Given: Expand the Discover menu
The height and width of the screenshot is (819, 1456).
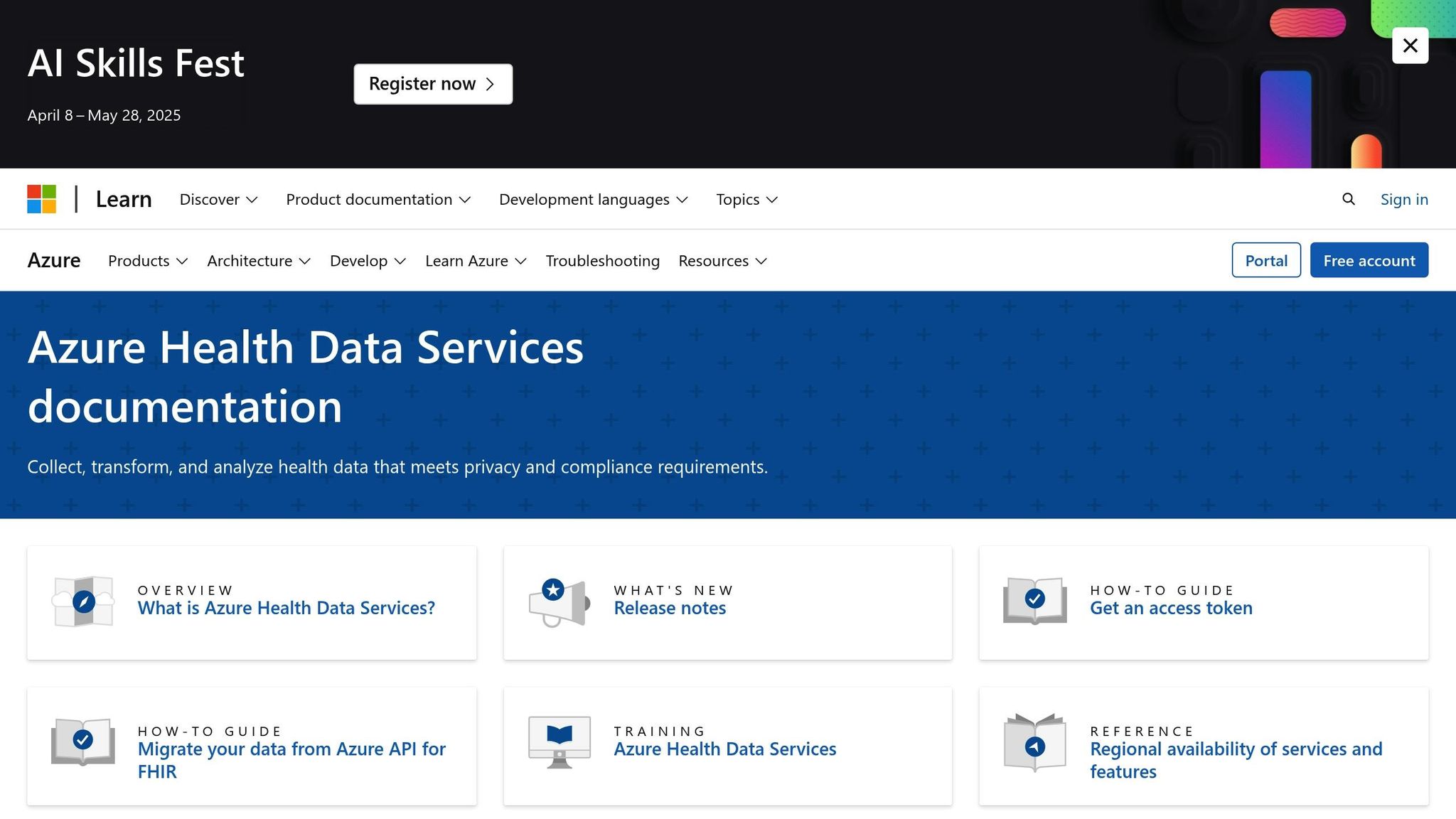Looking at the screenshot, I should click(218, 199).
